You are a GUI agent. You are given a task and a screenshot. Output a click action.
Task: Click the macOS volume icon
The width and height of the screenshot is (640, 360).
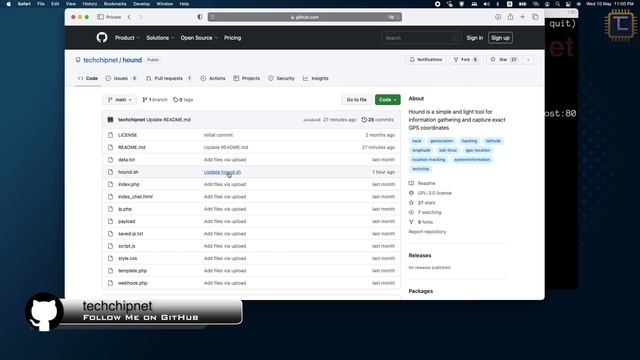(486, 4)
